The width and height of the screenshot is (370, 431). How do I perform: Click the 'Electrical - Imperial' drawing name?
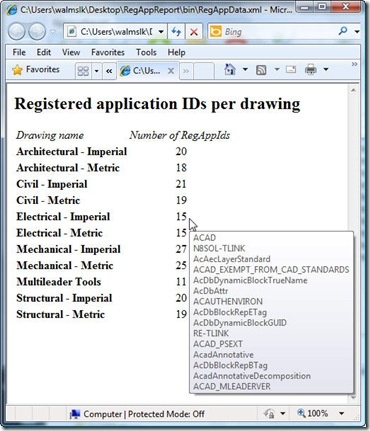pyautogui.click(x=63, y=217)
